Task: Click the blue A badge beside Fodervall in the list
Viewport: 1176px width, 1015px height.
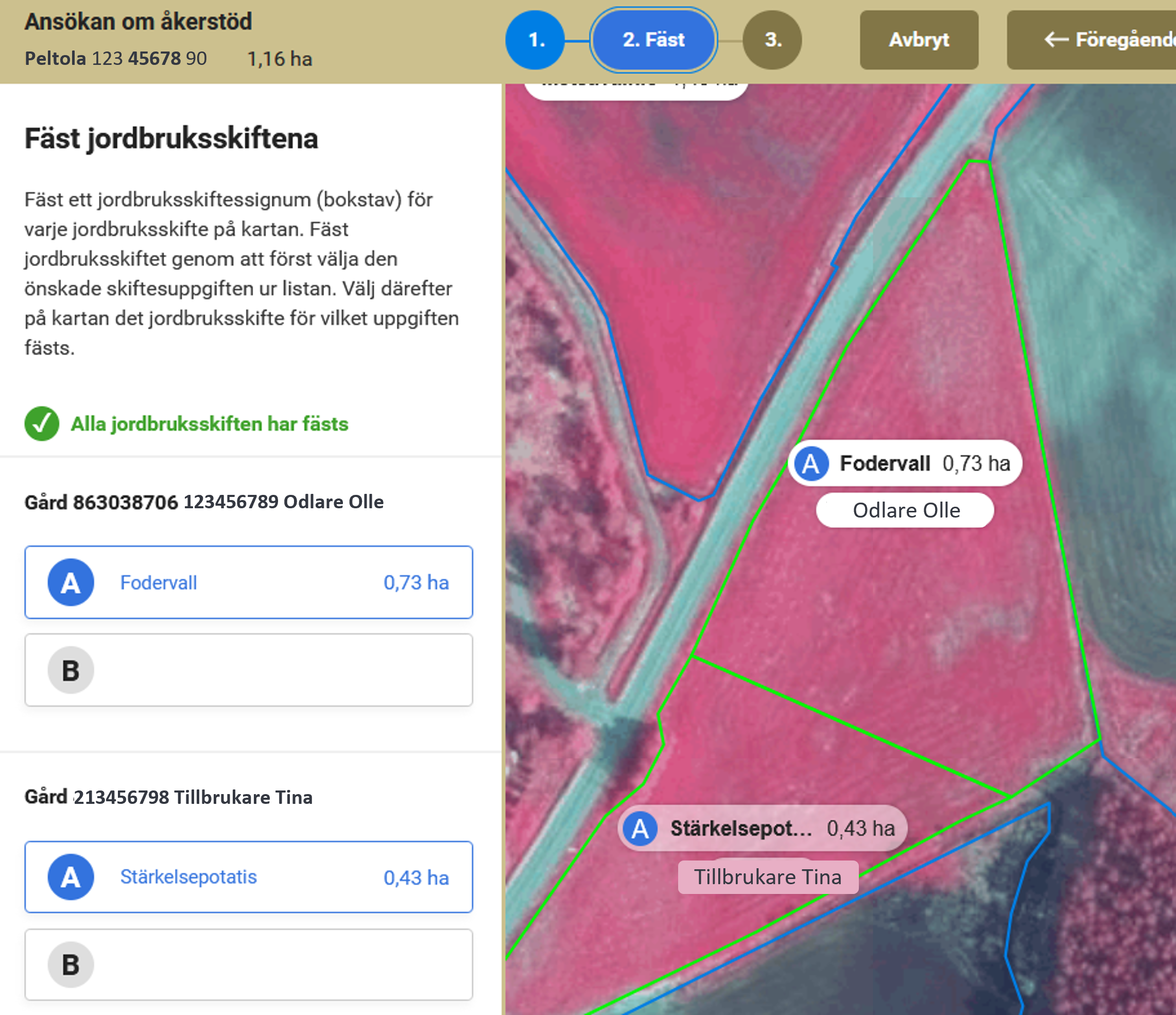Action: [x=71, y=582]
